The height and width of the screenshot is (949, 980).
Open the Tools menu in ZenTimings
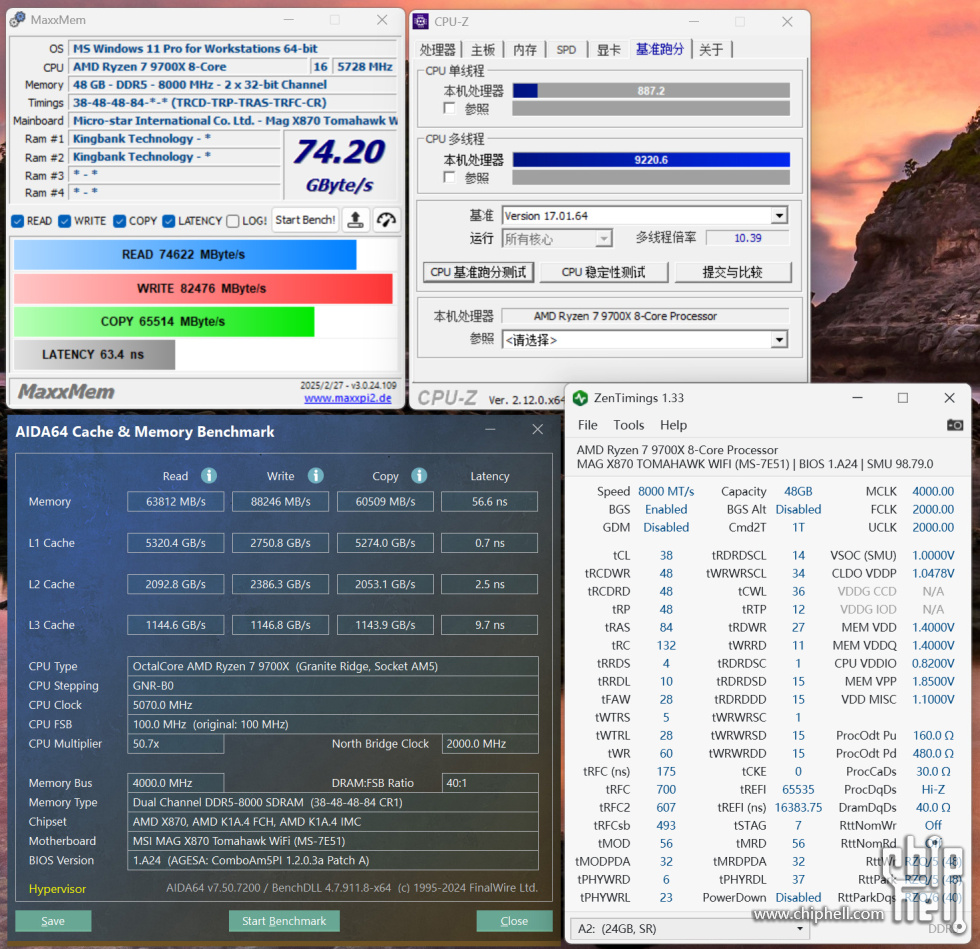pos(628,425)
